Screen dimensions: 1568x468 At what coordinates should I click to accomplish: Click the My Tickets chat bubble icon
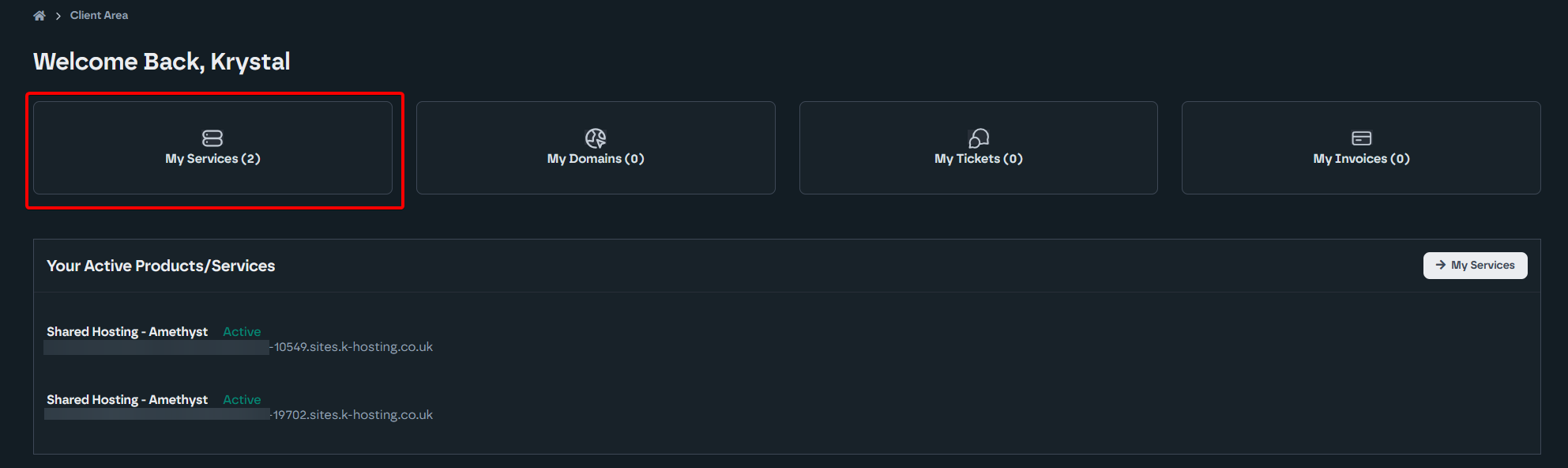coord(979,138)
